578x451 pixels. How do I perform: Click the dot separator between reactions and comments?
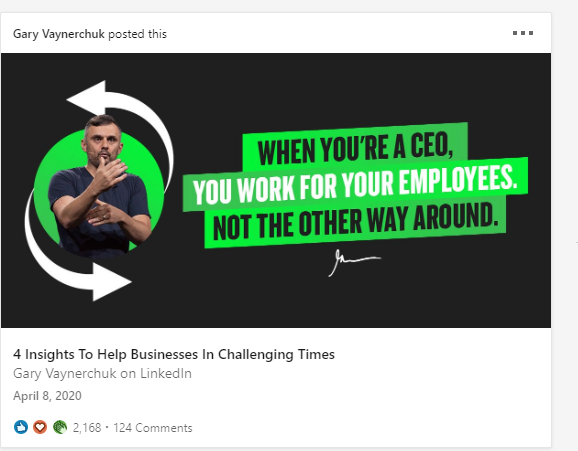tap(107, 427)
